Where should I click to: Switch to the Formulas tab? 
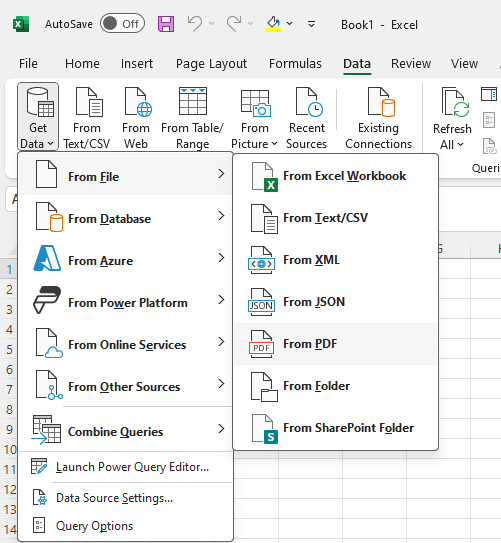(x=295, y=64)
